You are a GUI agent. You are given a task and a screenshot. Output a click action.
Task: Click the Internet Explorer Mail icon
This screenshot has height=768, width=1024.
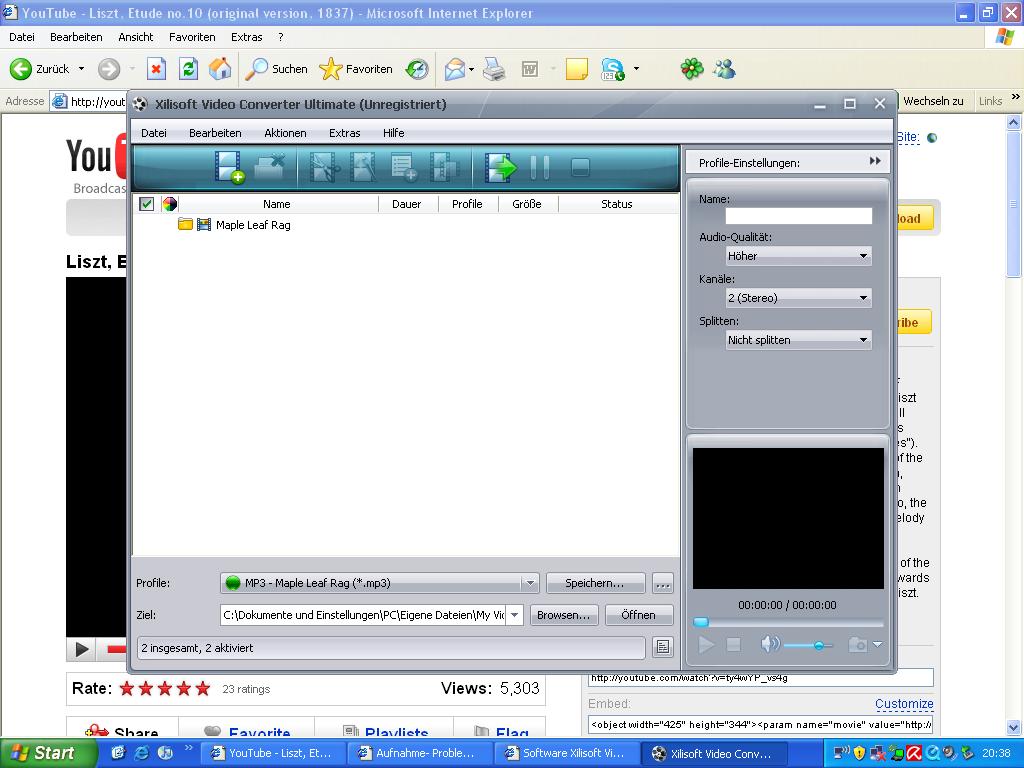coord(455,69)
